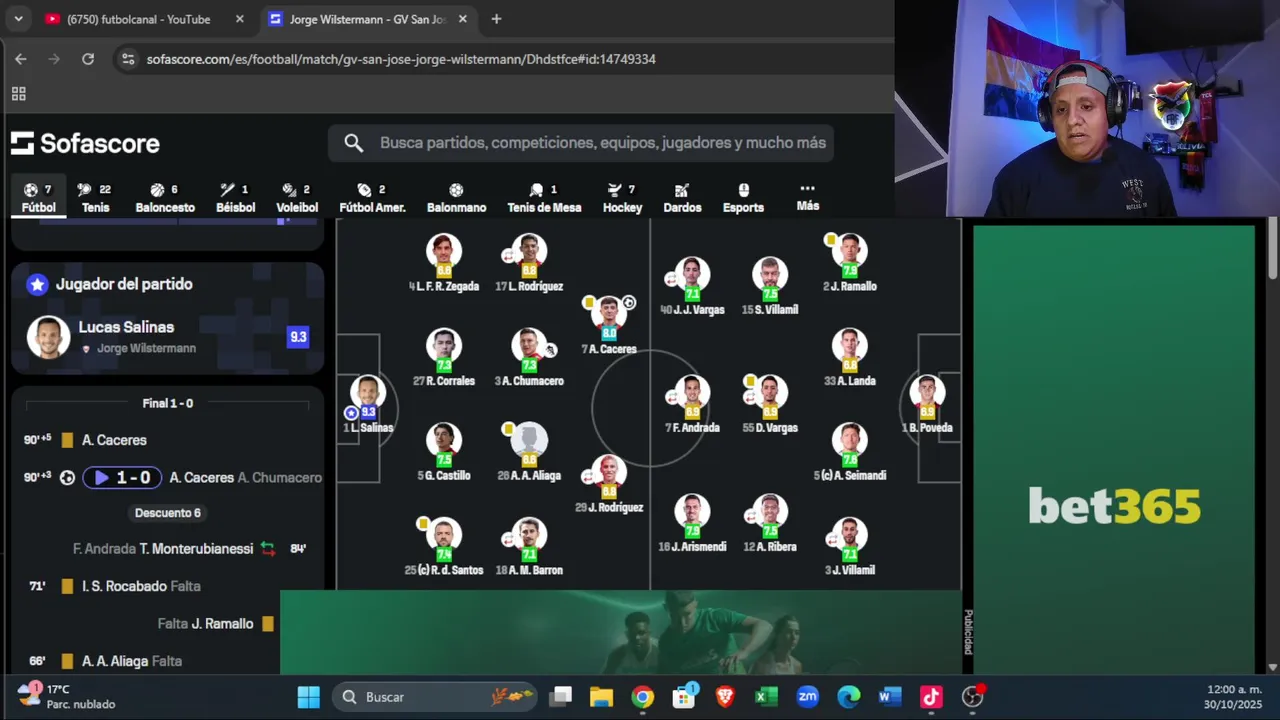This screenshot has width=1280, height=720.
Task: Close the Jorge Wilstermann Sofascore tab
Action: tap(465, 19)
